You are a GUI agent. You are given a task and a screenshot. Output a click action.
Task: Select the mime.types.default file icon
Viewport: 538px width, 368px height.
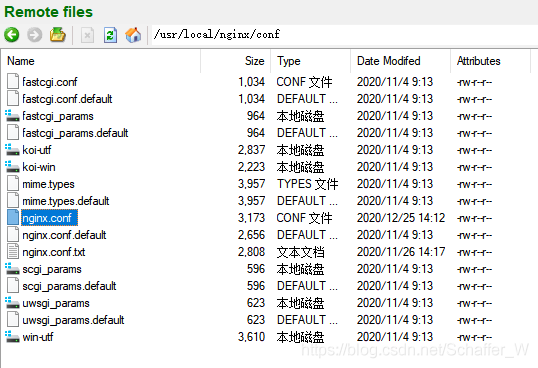coord(13,201)
